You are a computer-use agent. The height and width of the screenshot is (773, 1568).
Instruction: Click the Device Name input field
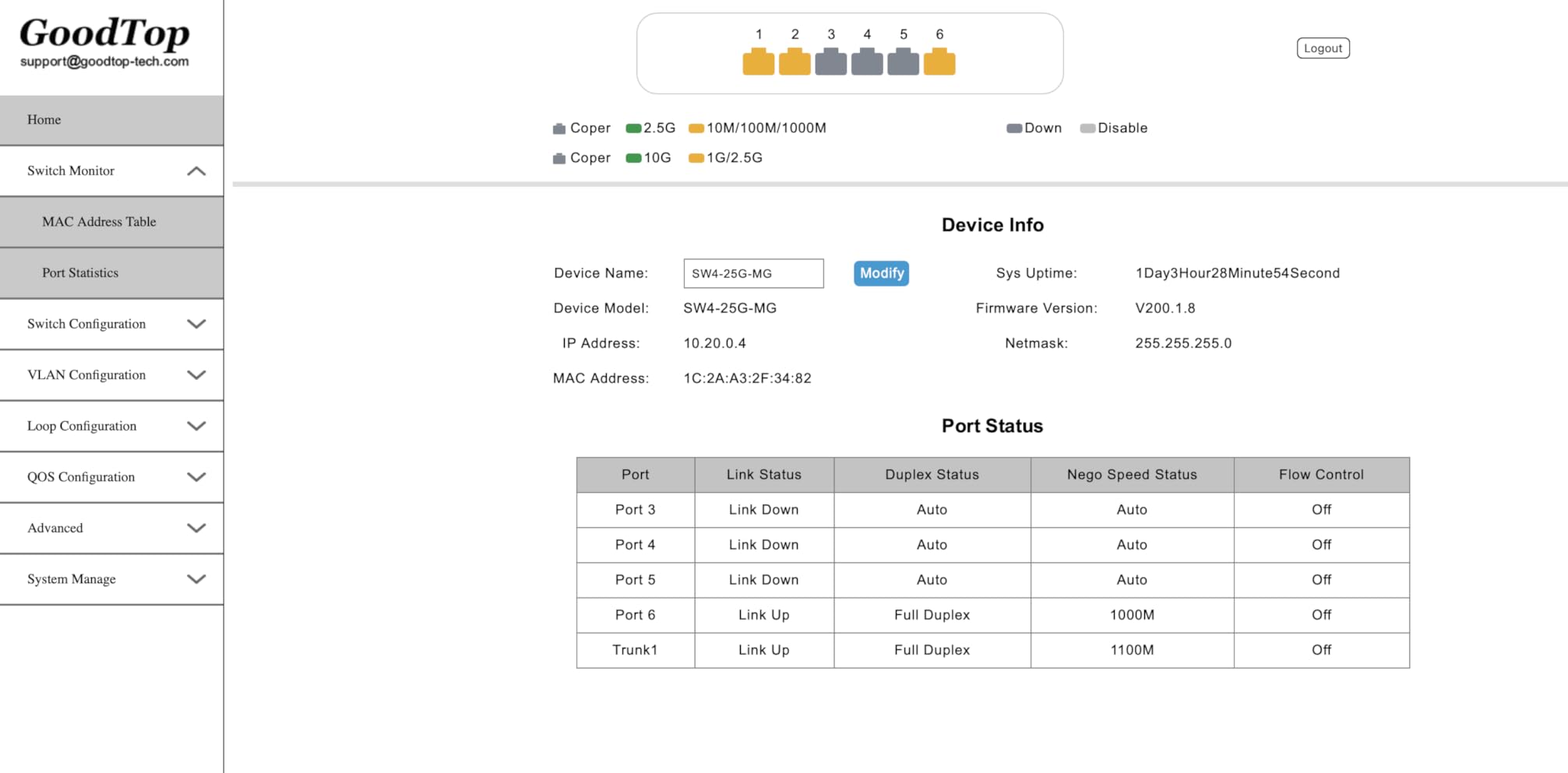[752, 273]
